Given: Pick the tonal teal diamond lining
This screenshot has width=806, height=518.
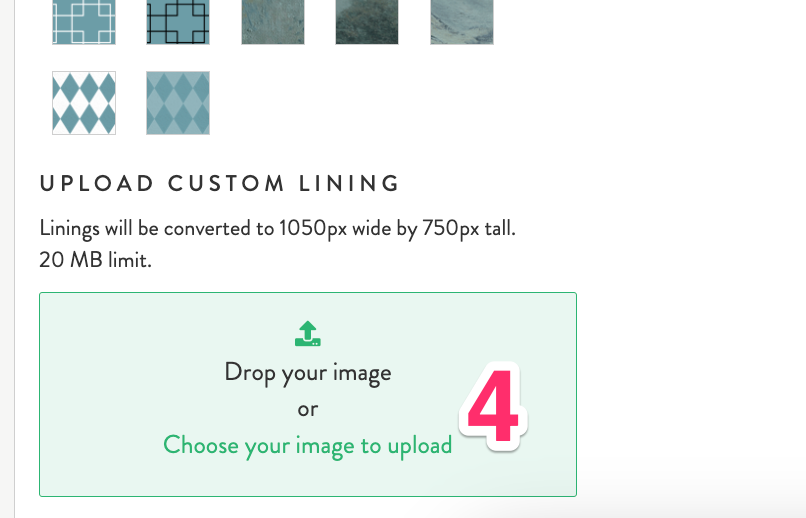Looking at the screenshot, I should pyautogui.click(x=178, y=103).
